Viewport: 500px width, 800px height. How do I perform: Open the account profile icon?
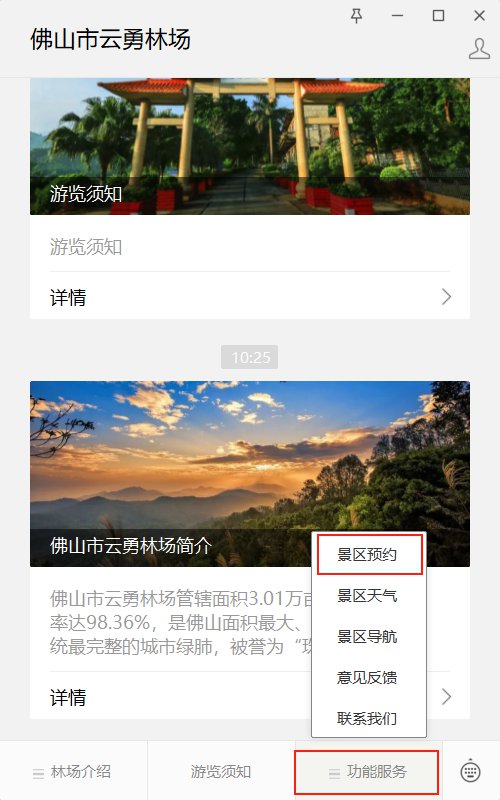pyautogui.click(x=479, y=49)
